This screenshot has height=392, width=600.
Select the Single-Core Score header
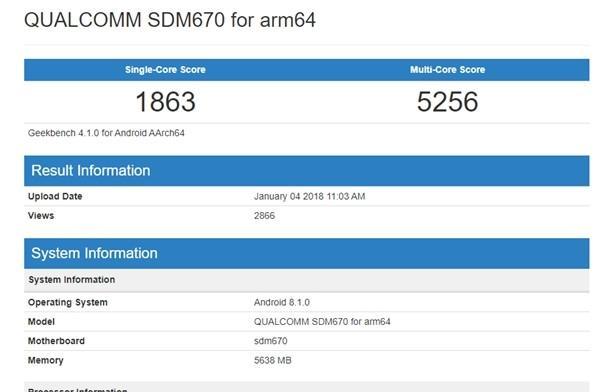point(165,70)
